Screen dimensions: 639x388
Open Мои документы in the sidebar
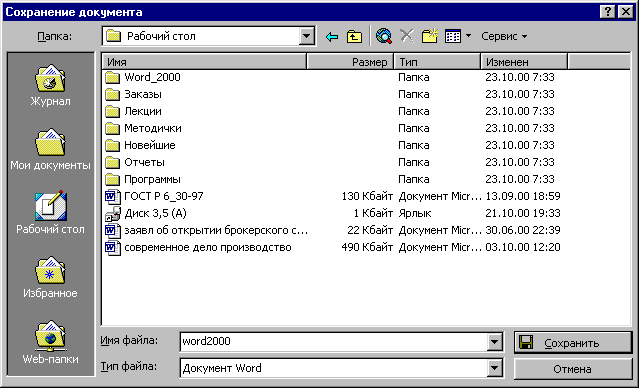[x=51, y=149]
